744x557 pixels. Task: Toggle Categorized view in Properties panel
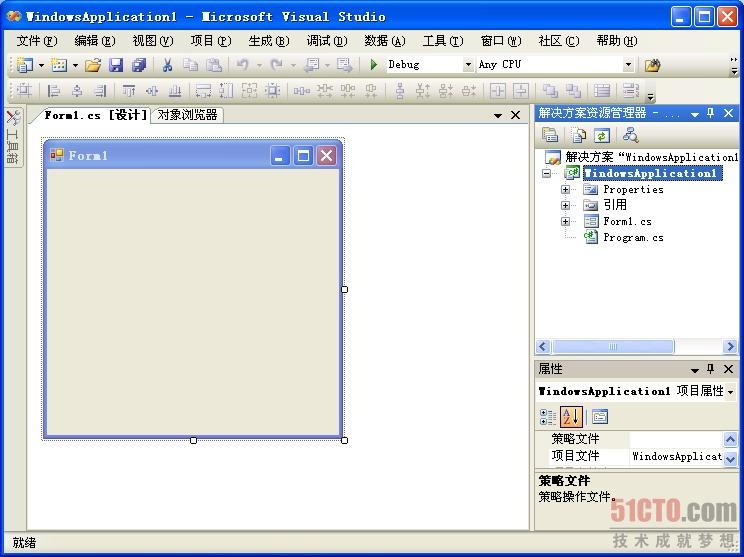point(548,417)
